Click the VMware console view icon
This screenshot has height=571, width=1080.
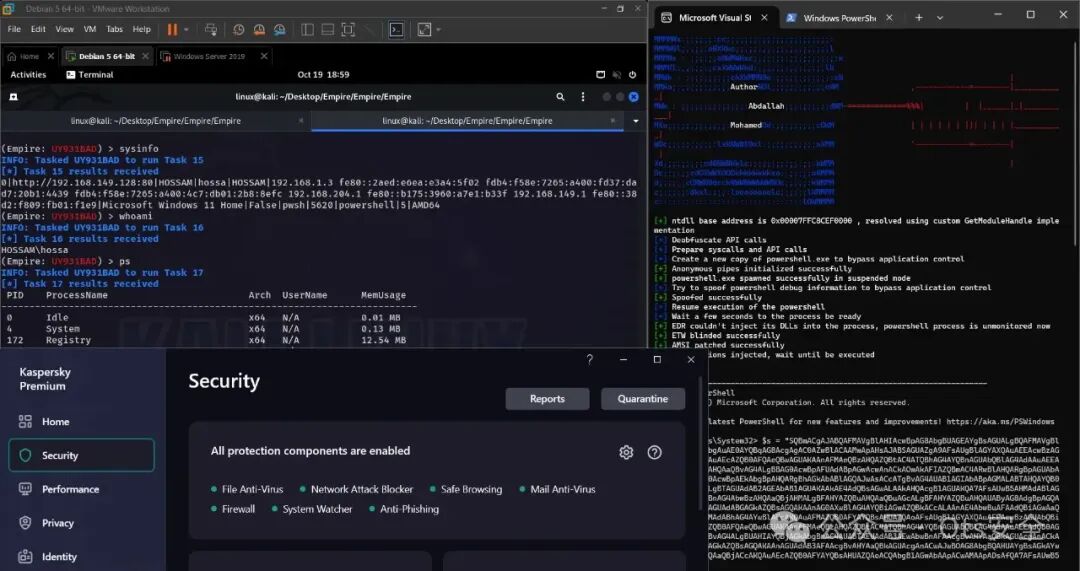396,30
